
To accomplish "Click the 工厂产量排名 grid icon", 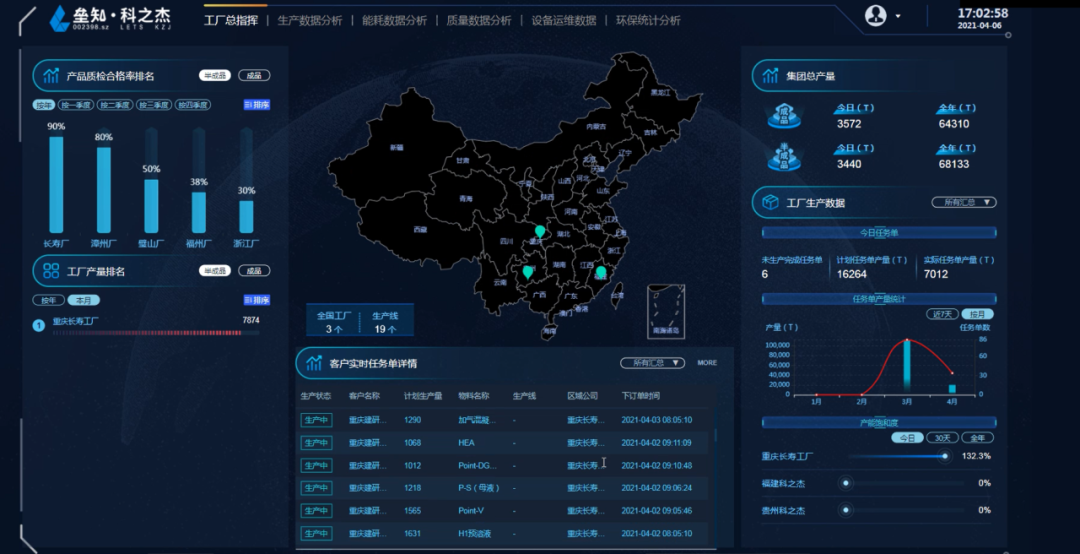I will point(50,270).
